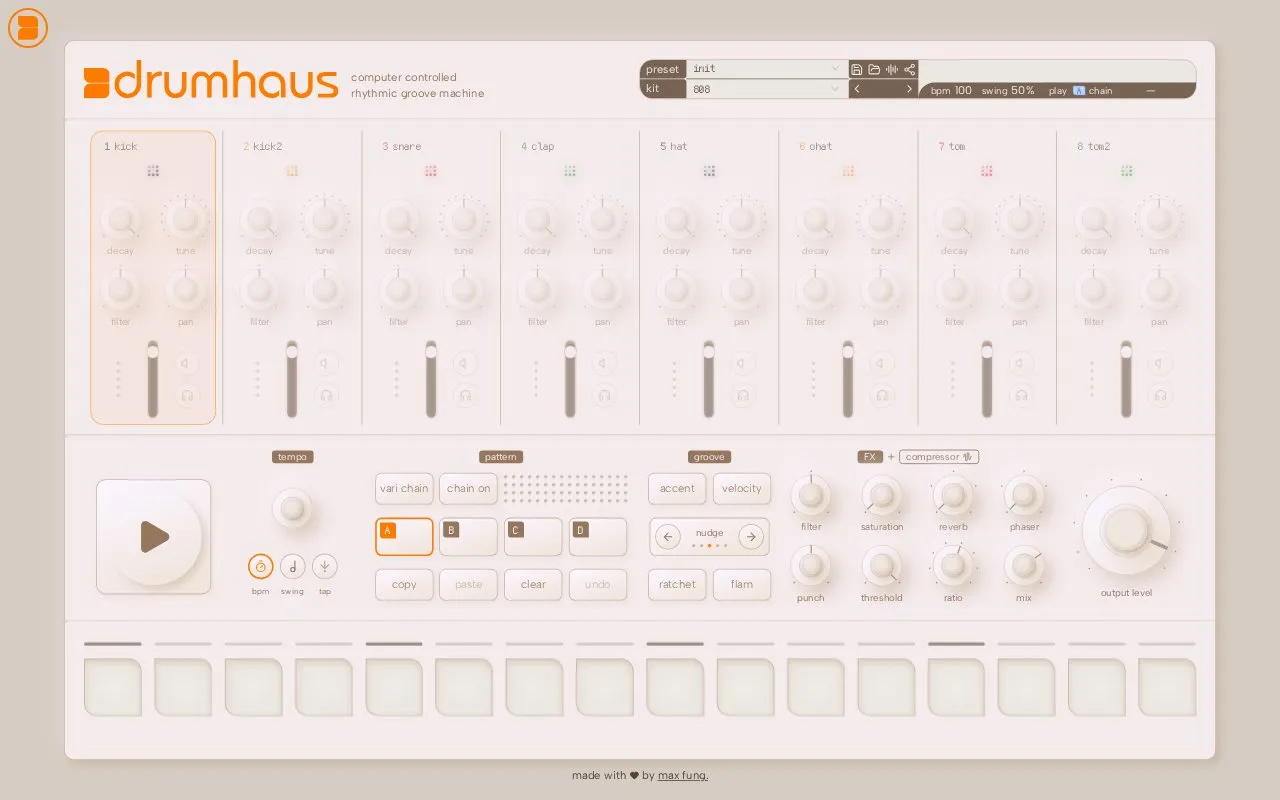Select pattern variation D

pyautogui.click(x=598, y=537)
